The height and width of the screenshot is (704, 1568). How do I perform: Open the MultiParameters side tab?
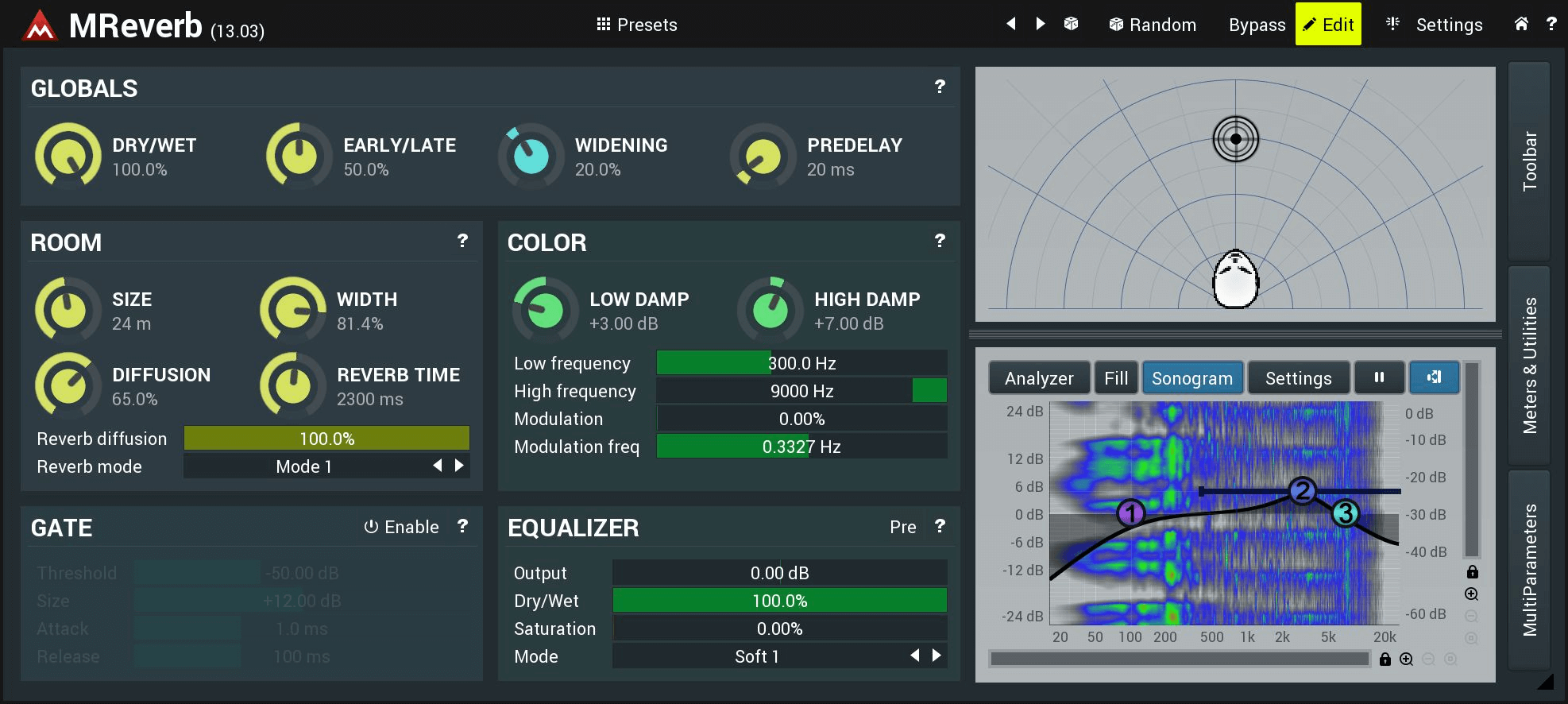click(x=1529, y=570)
